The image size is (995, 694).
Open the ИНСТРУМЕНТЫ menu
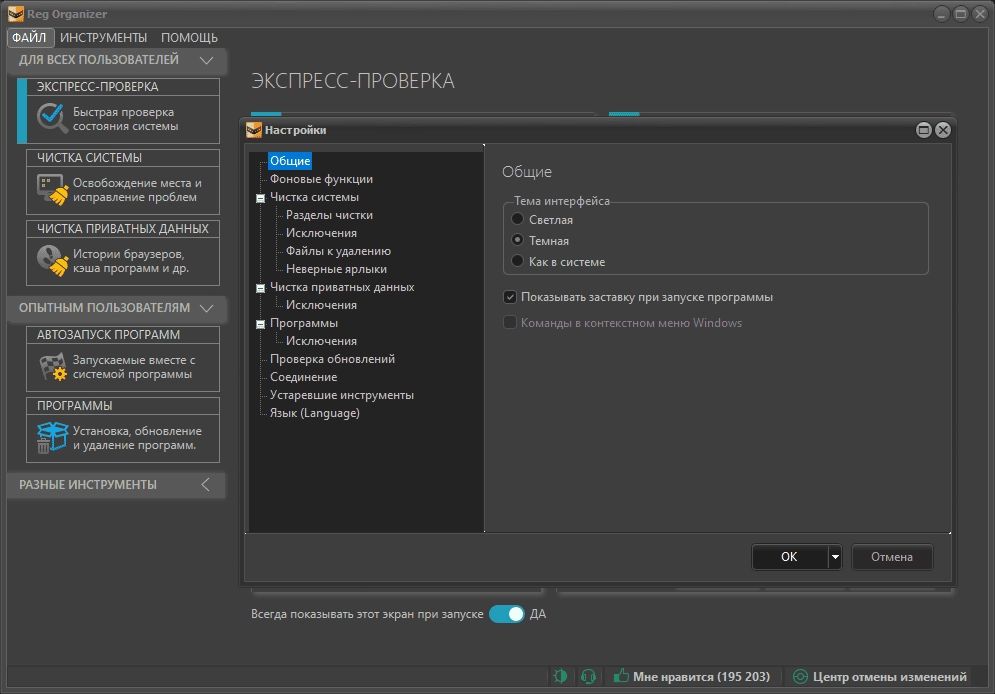tap(103, 37)
